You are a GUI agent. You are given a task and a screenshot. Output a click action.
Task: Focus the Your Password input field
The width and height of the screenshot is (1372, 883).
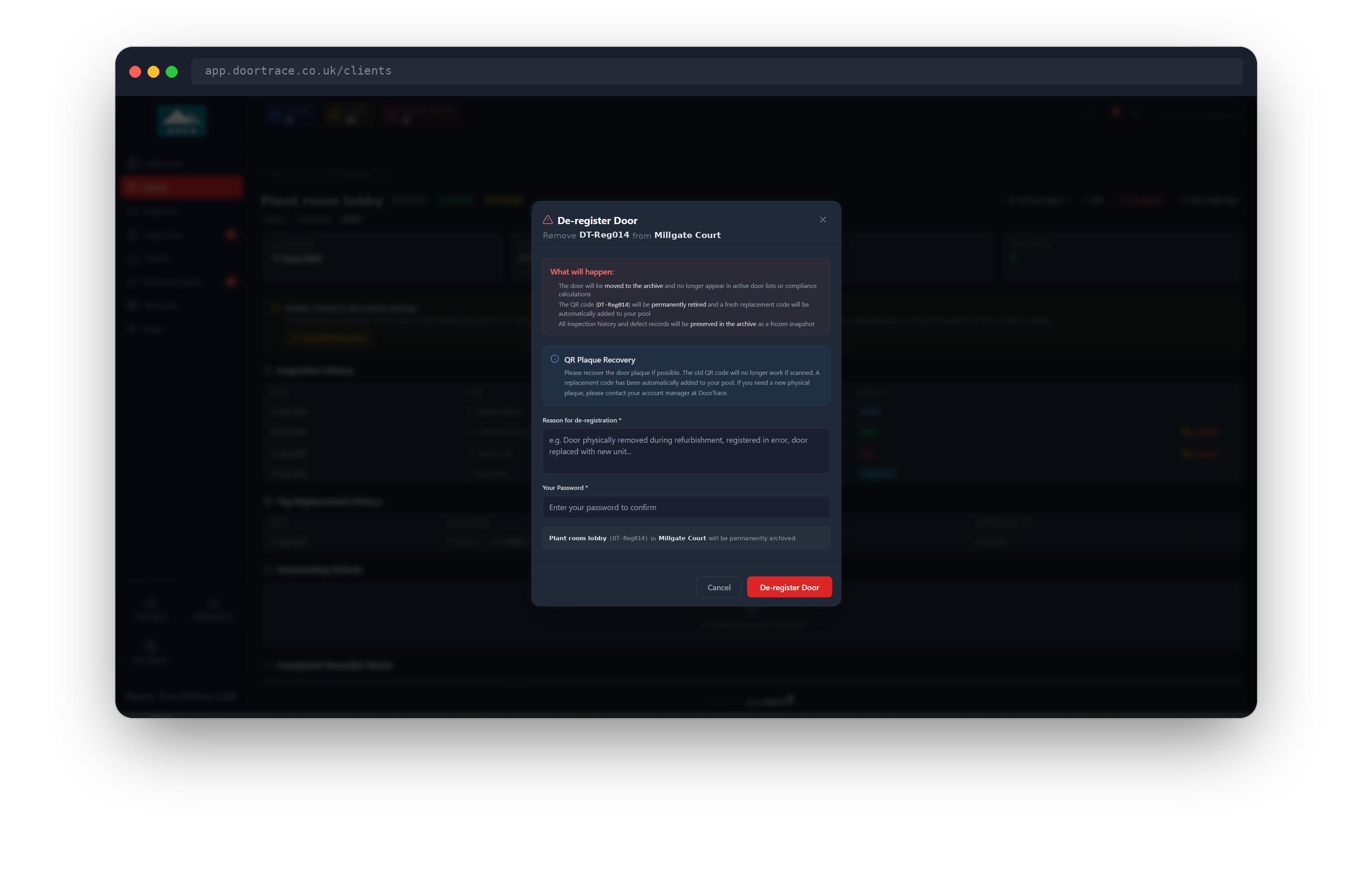(x=686, y=507)
